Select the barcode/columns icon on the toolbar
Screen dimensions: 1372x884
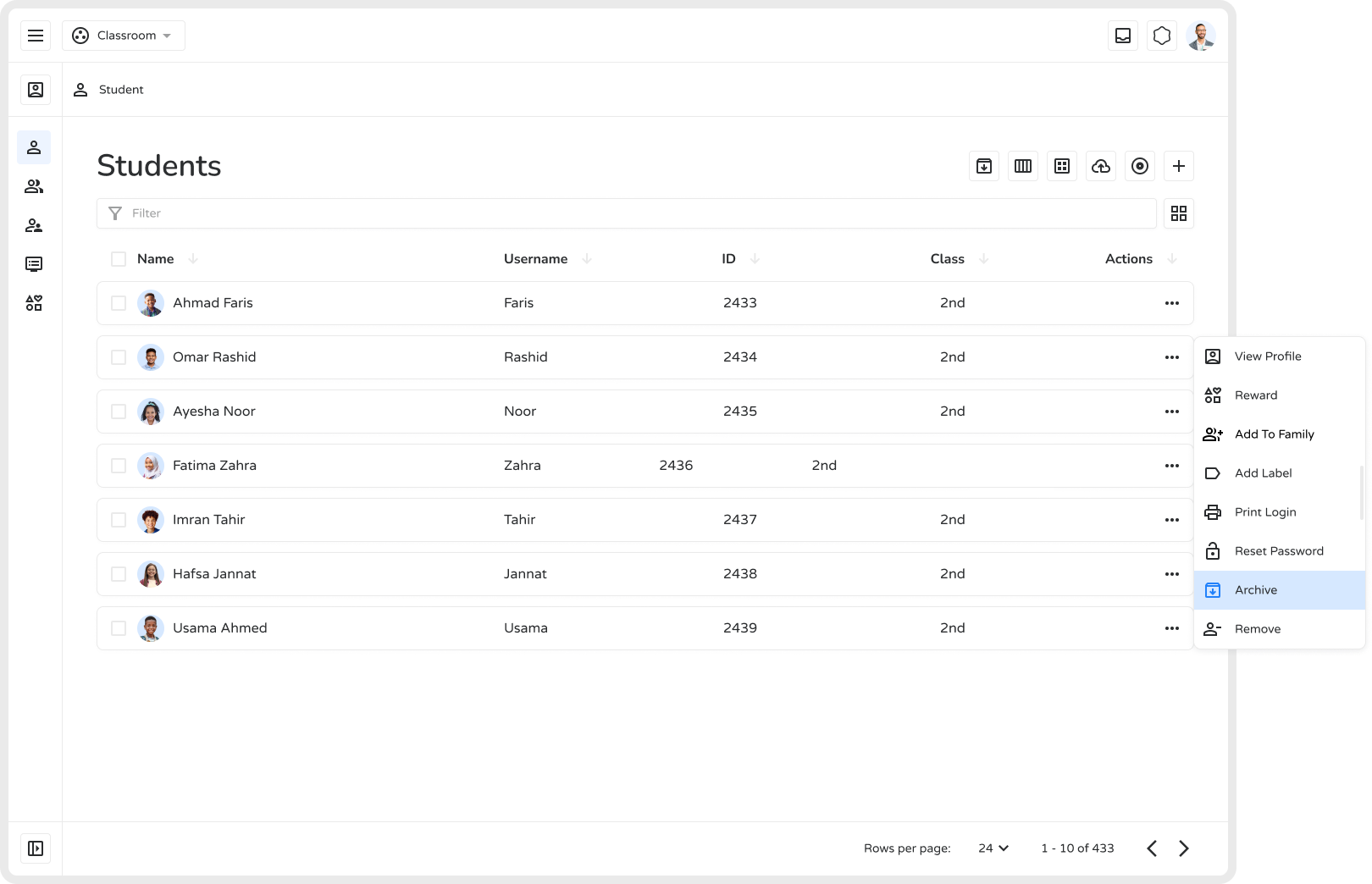(x=1022, y=166)
